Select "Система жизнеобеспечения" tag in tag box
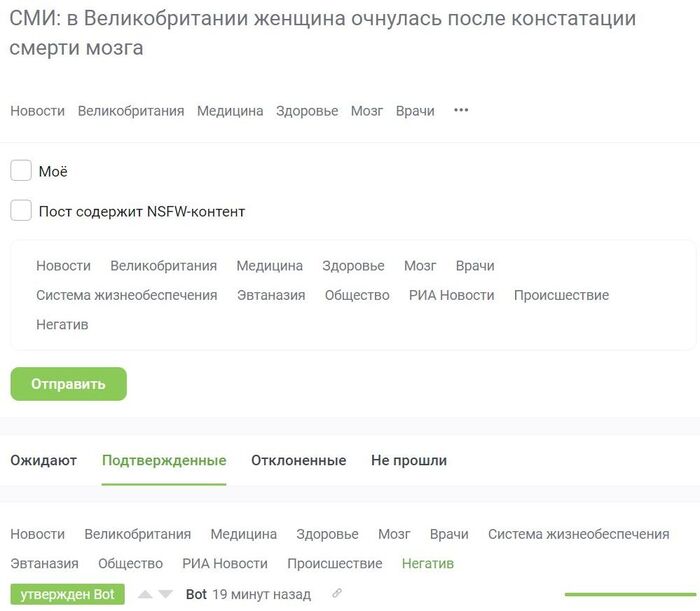Viewport: 700px width, 611px height. (x=126, y=295)
